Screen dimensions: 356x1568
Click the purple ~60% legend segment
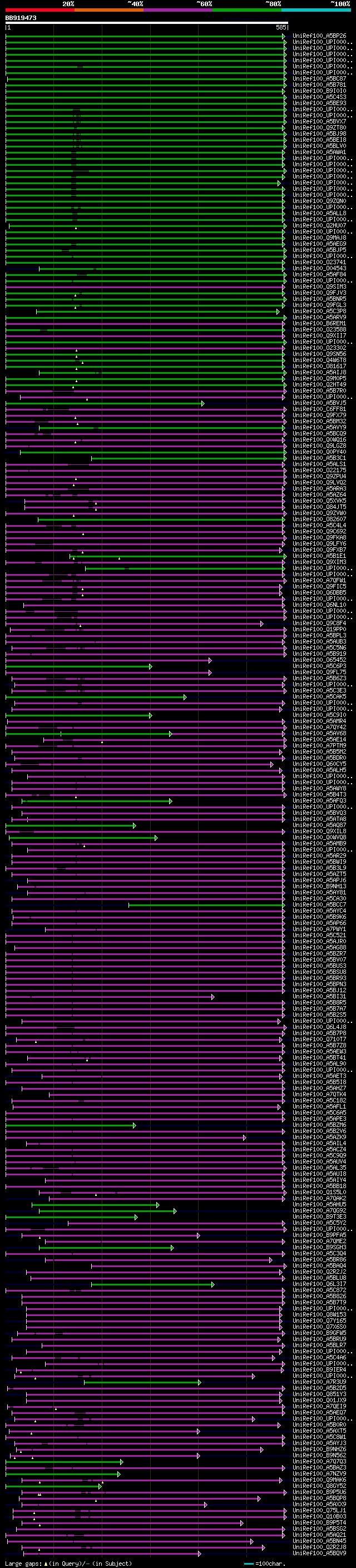tap(179, 10)
